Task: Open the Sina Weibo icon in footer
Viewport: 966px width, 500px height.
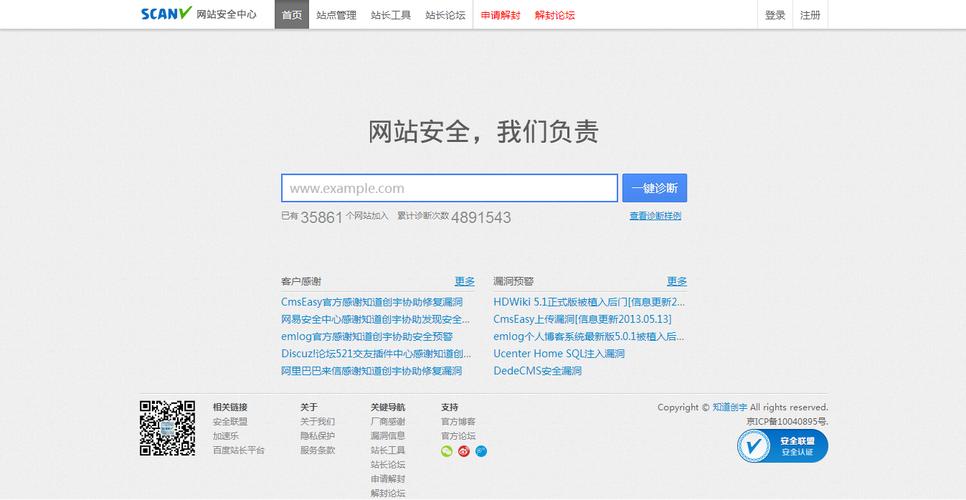Action: (464, 451)
